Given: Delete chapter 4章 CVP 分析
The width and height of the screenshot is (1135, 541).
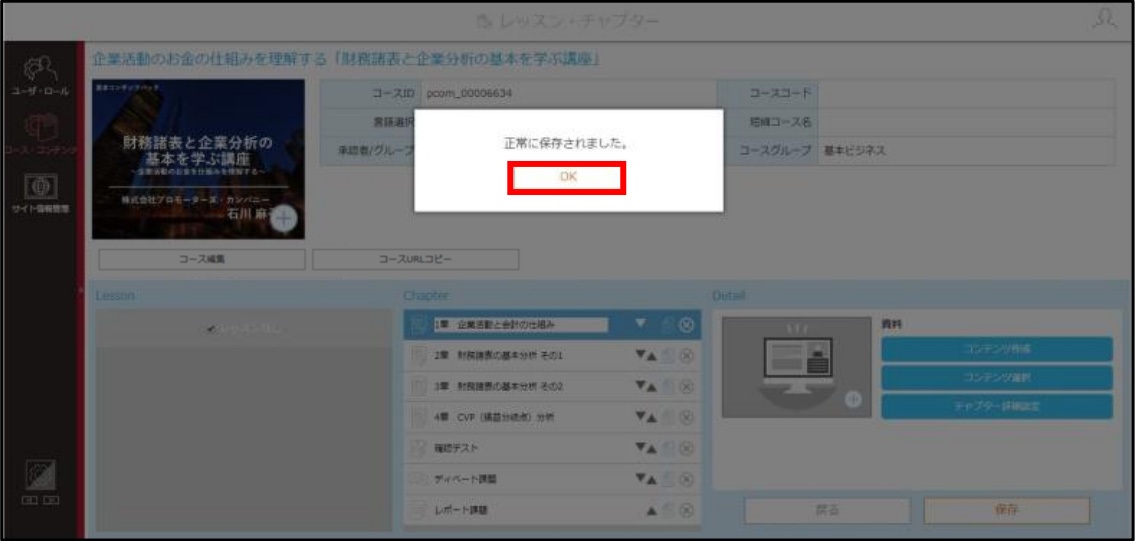Looking at the screenshot, I should (x=686, y=417).
